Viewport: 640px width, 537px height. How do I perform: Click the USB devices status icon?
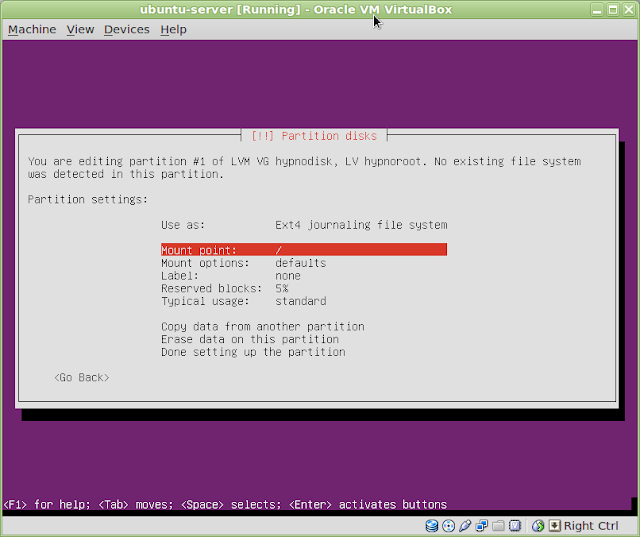click(x=465, y=526)
